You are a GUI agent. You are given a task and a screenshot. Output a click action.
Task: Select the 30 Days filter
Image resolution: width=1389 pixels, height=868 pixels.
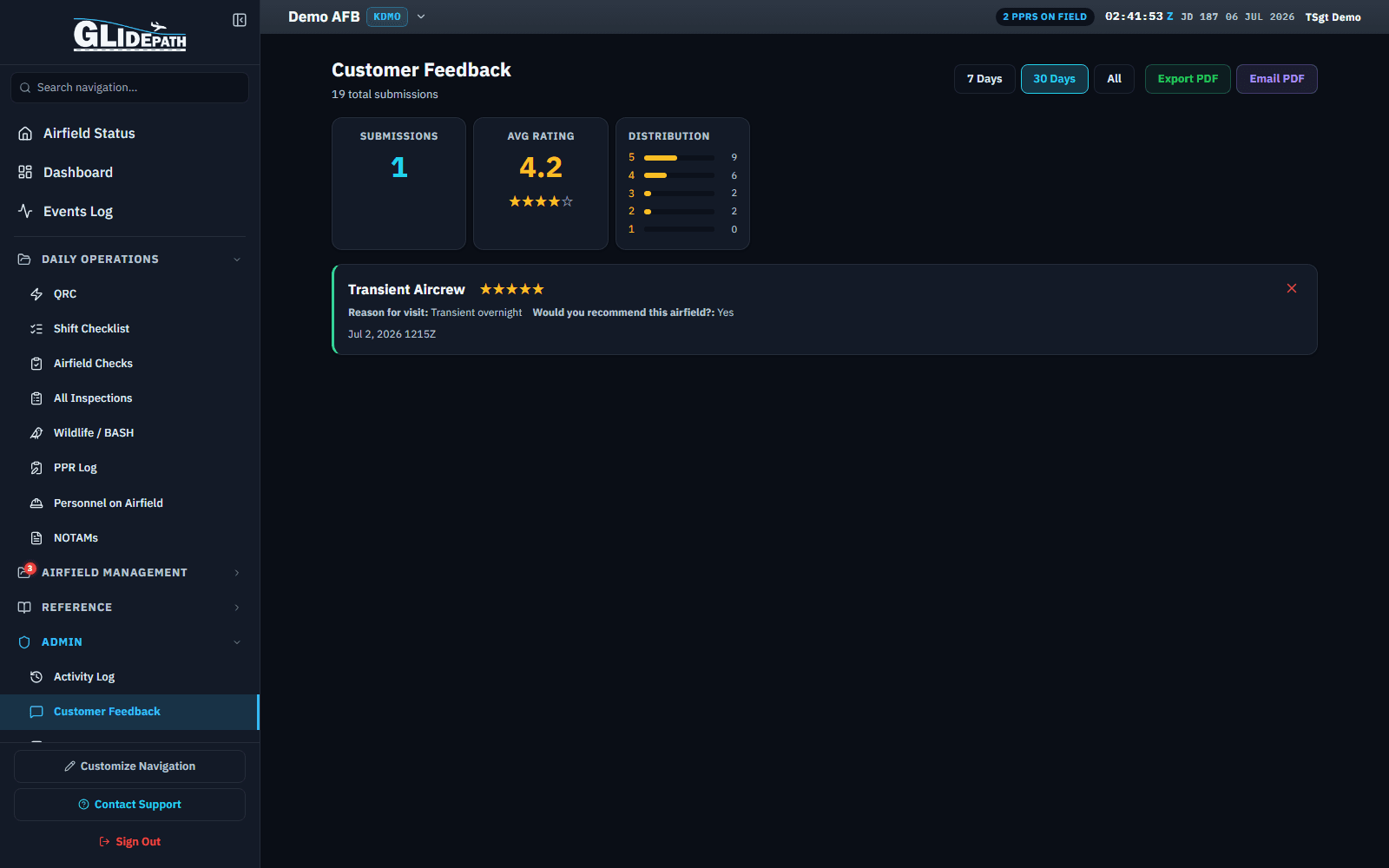click(x=1054, y=79)
